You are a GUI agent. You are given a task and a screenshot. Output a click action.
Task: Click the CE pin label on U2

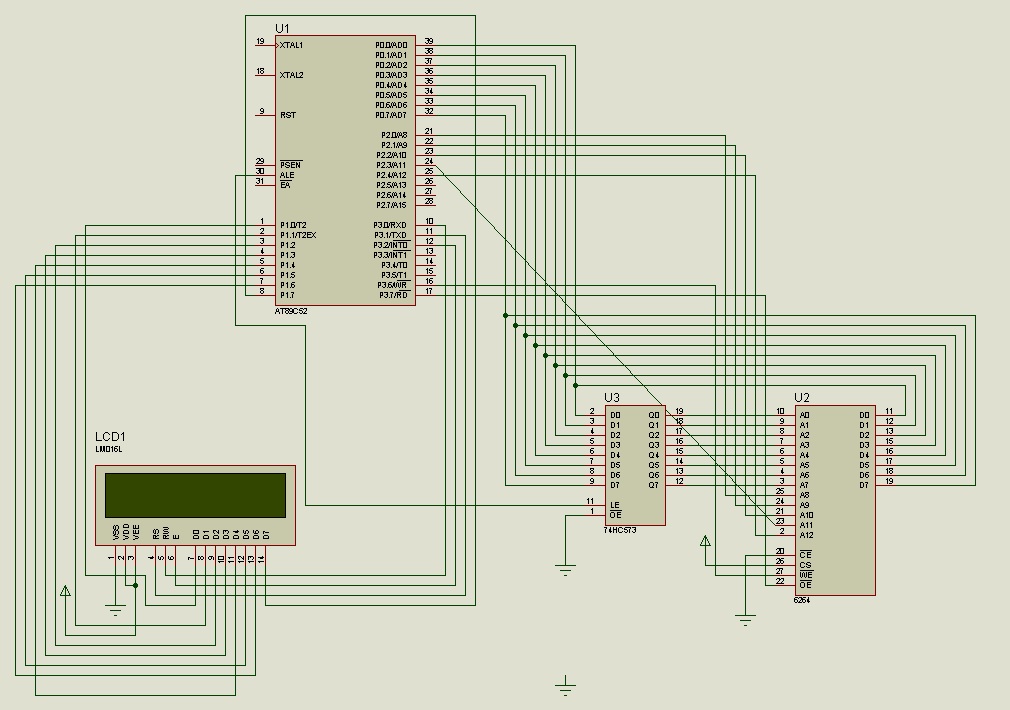pos(805,555)
